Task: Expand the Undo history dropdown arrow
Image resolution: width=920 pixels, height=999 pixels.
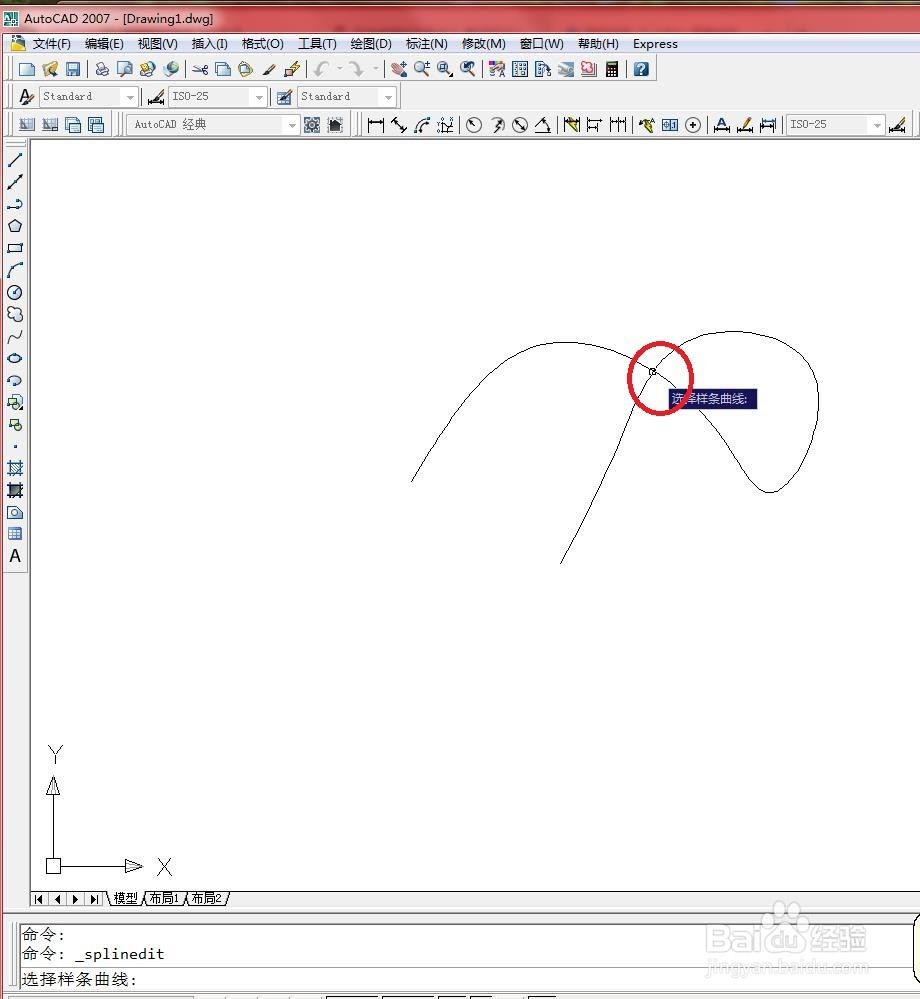Action: tap(340, 69)
